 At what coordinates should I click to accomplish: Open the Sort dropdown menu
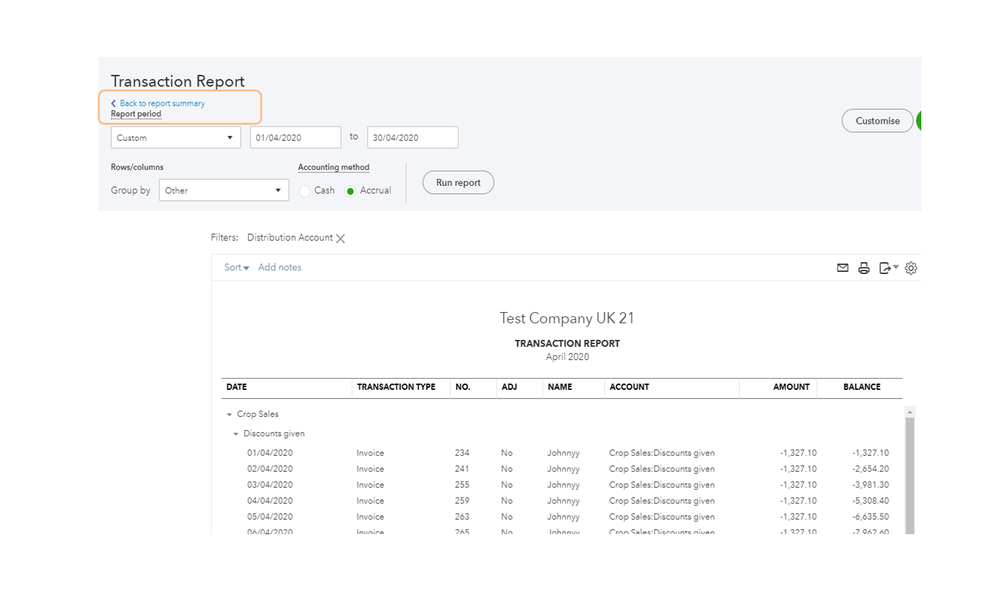point(236,268)
